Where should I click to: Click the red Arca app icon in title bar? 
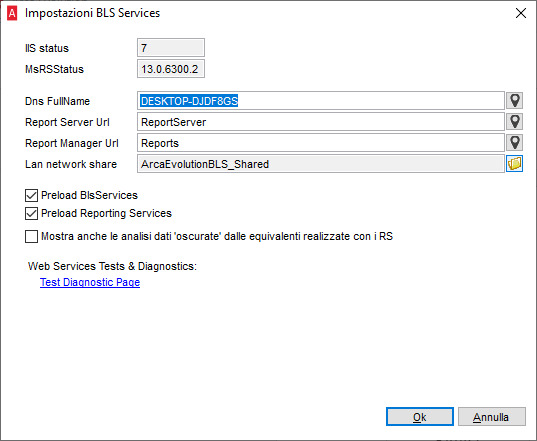[12, 13]
